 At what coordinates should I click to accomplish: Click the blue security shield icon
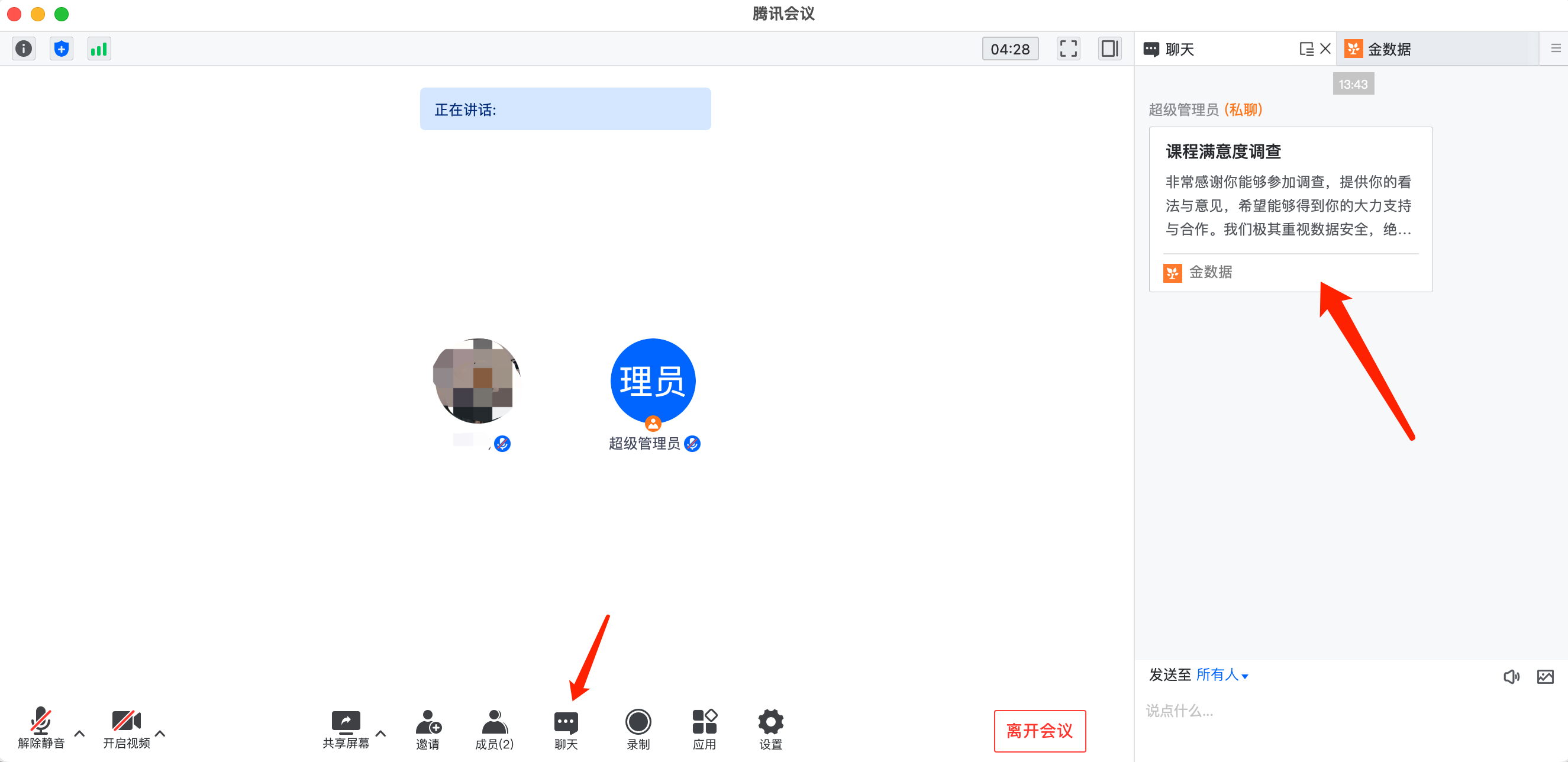click(x=62, y=49)
